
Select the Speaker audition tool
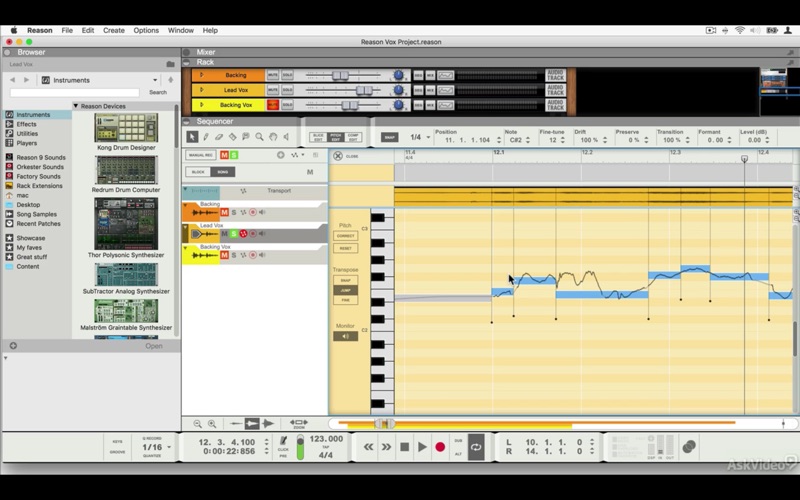[x=286, y=137]
